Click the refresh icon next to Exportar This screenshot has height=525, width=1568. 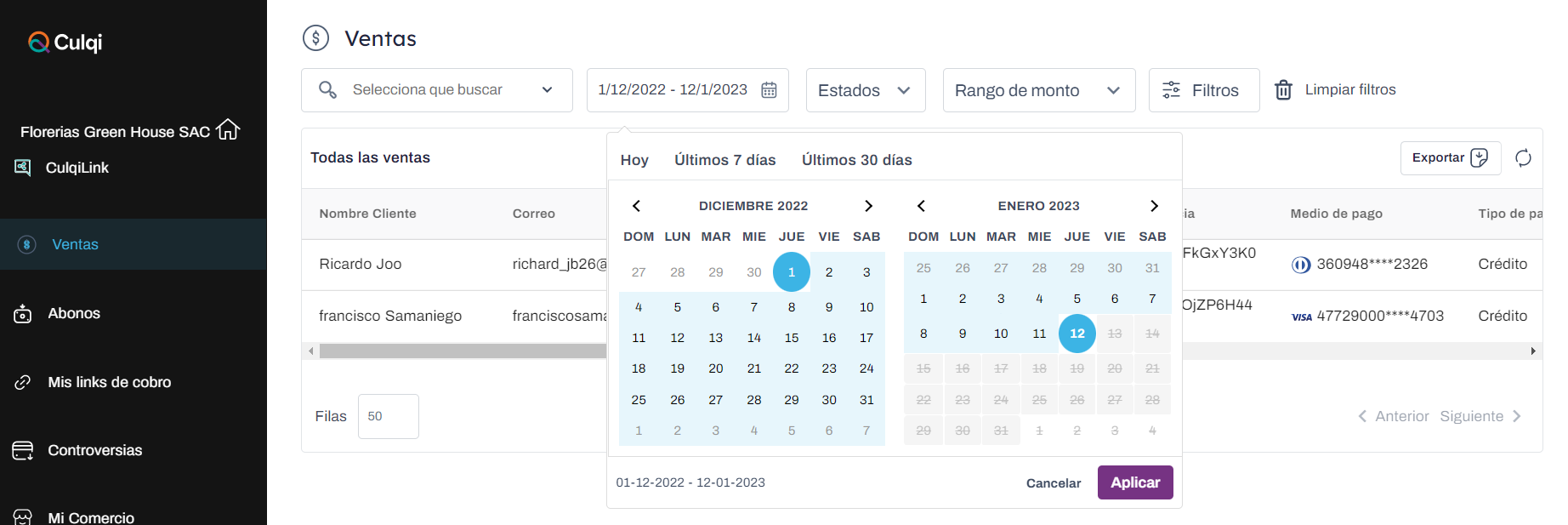click(1523, 157)
